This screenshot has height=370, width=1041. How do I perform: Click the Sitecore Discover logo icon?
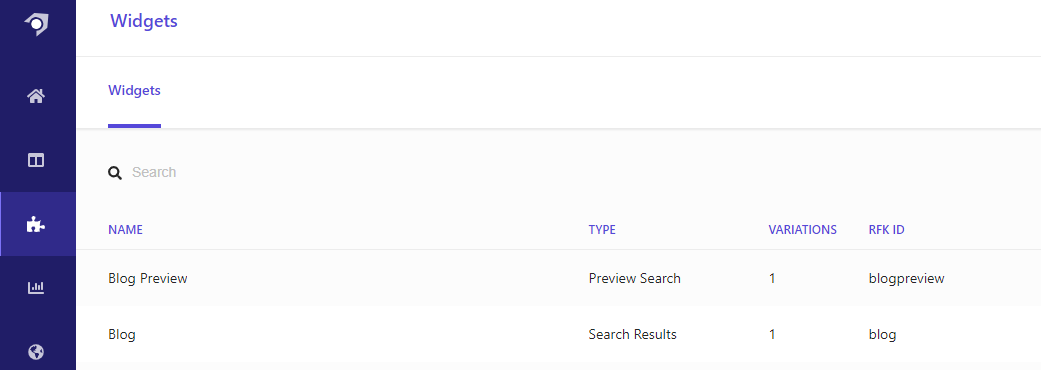[x=37, y=24]
